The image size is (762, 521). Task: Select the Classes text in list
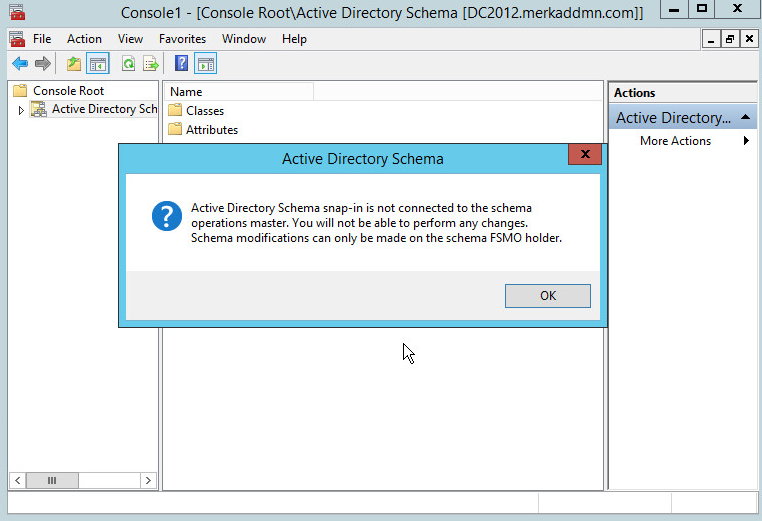coord(205,111)
